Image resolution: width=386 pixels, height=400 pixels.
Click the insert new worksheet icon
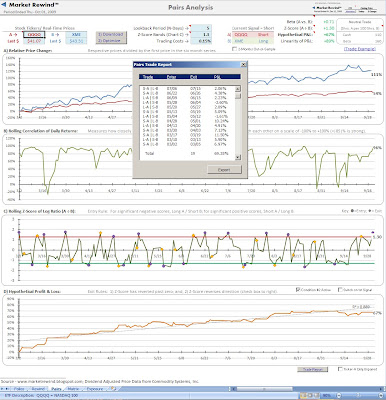tap(113, 389)
